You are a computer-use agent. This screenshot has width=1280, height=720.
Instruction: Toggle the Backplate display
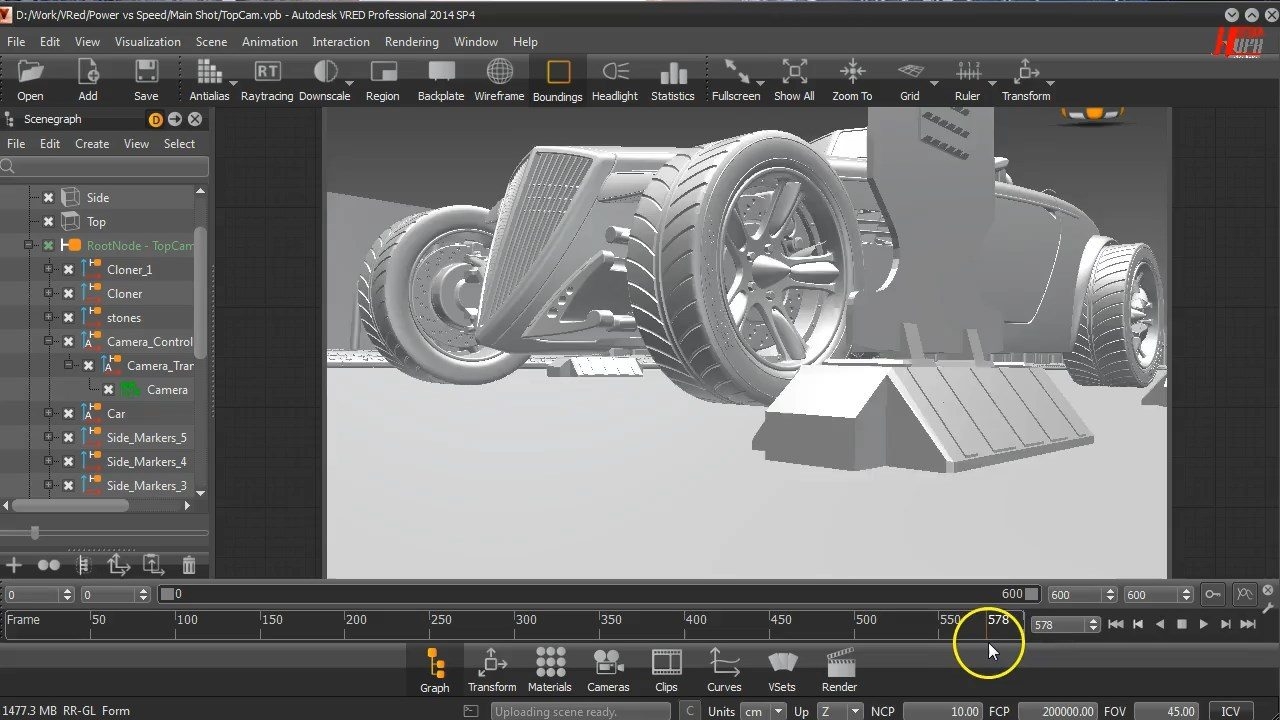point(441,72)
